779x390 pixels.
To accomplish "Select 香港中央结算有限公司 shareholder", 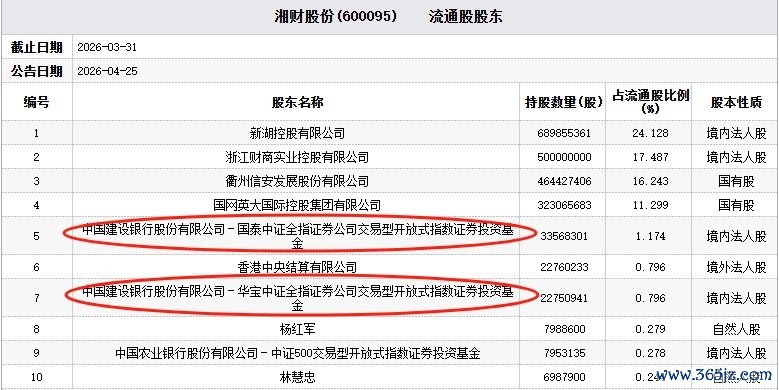I will pos(297,267).
